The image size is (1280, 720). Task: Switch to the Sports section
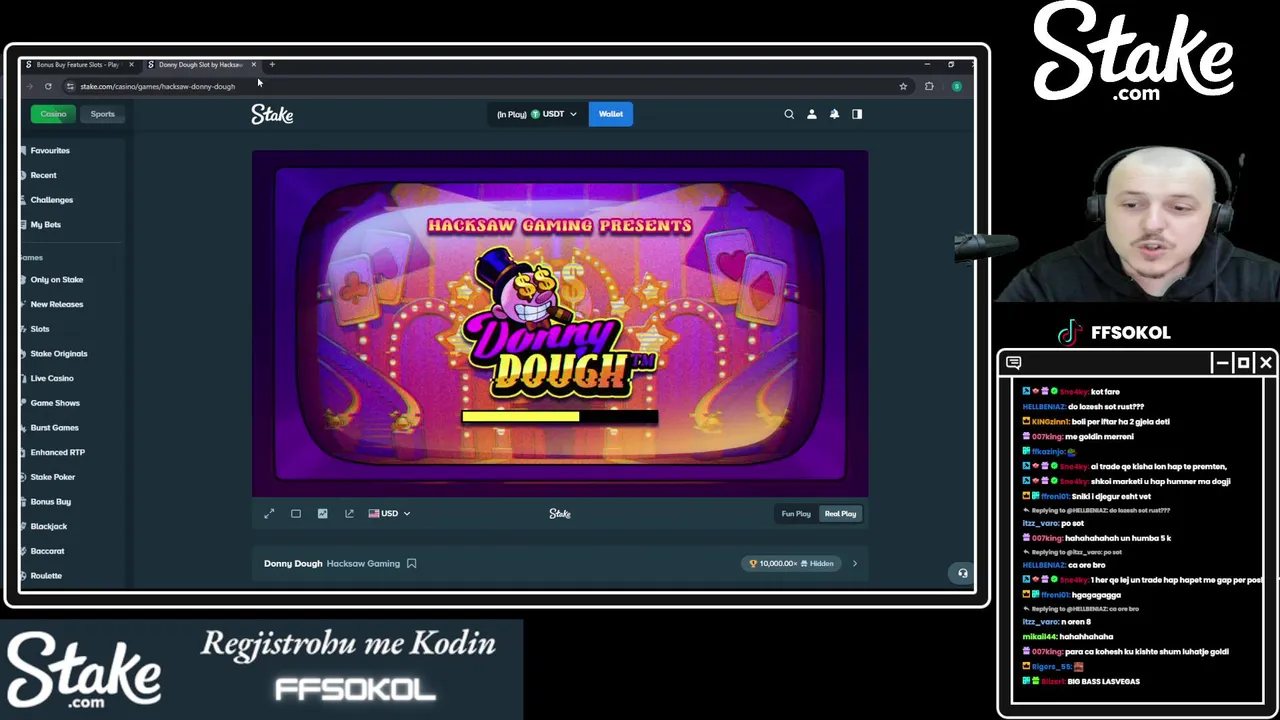click(x=103, y=114)
